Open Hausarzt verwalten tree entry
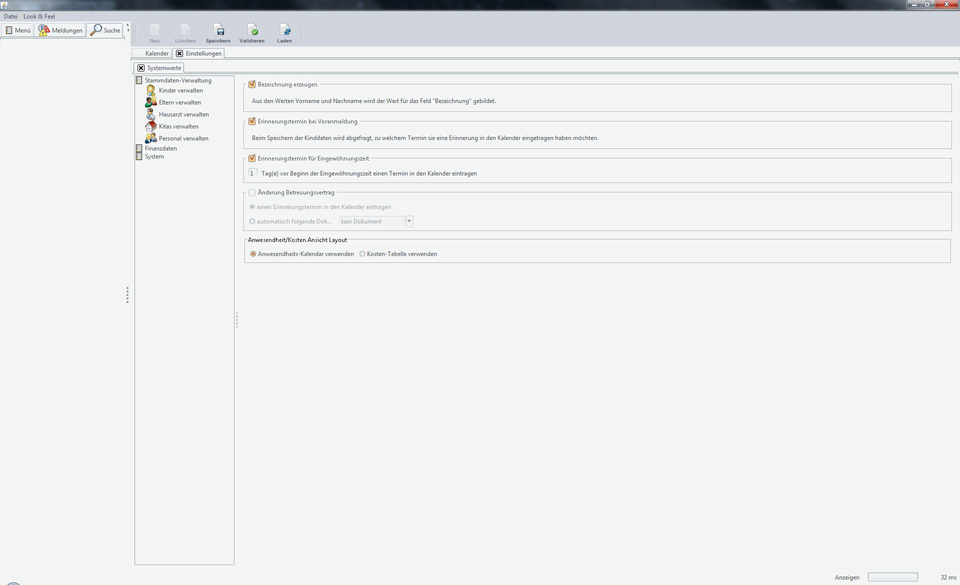This screenshot has width=960, height=585. (x=184, y=114)
